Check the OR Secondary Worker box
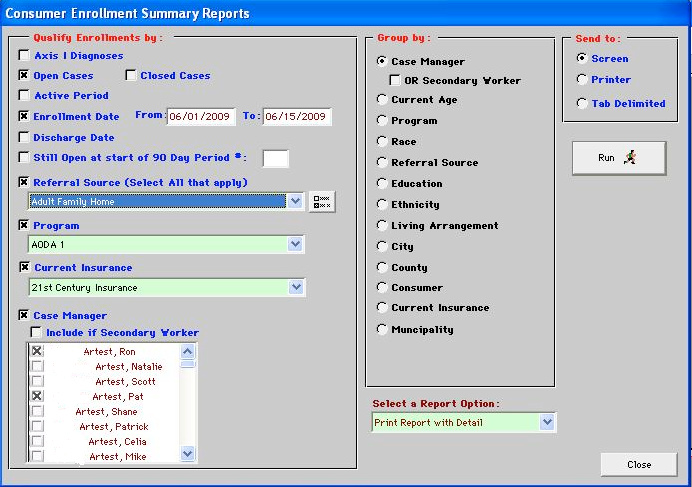This screenshot has height=487, width=692. point(395,80)
